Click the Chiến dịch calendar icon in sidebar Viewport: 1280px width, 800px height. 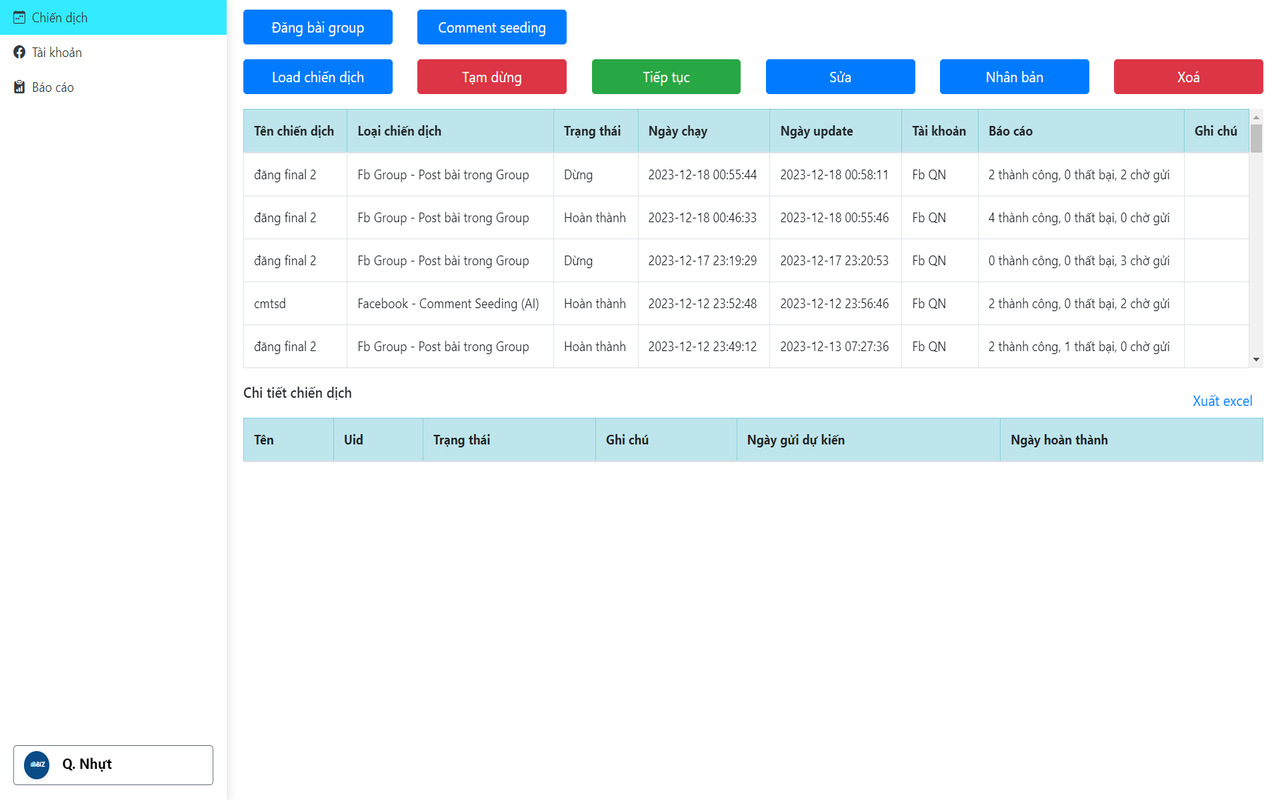(19, 17)
